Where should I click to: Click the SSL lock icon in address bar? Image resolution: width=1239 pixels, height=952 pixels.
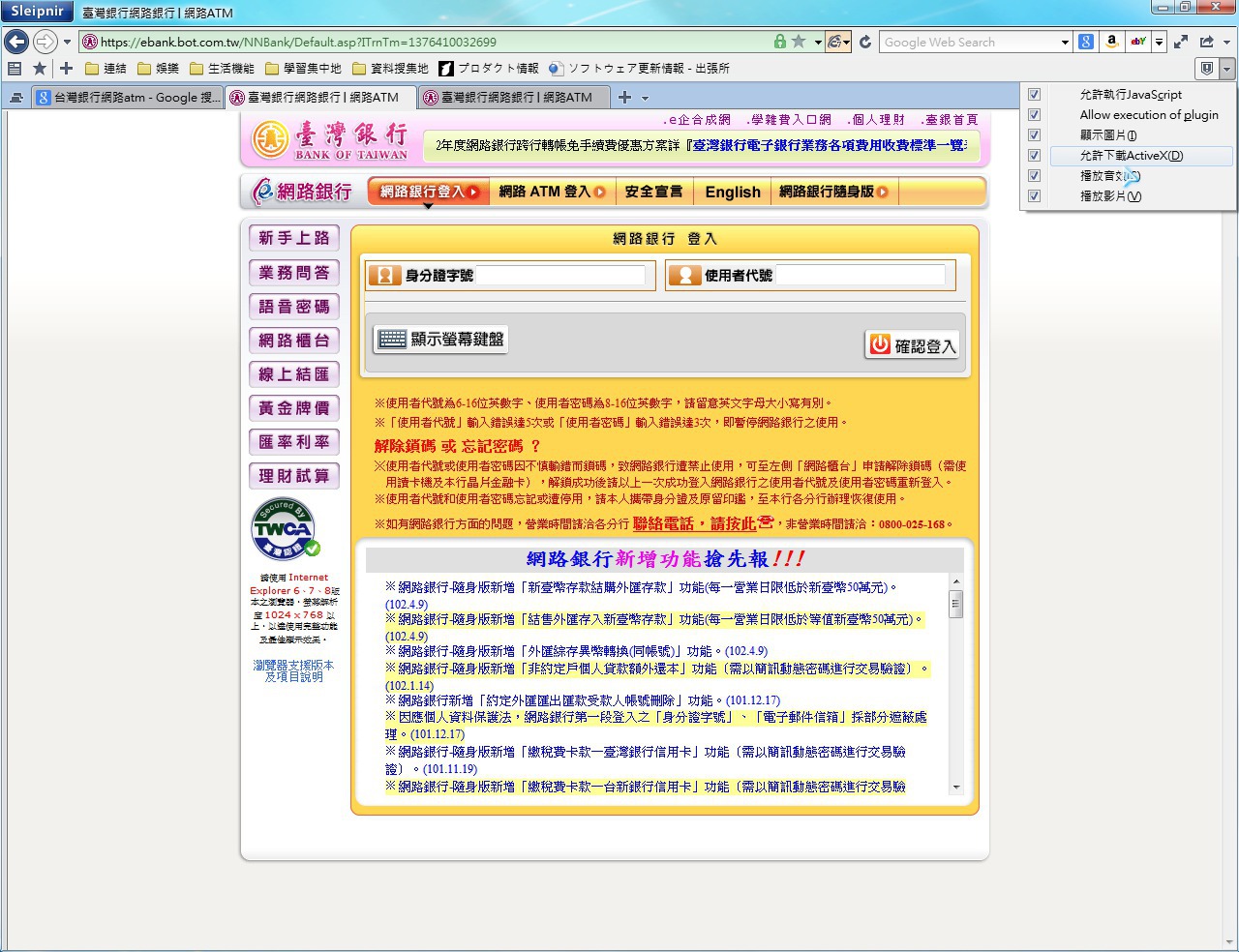click(x=780, y=42)
